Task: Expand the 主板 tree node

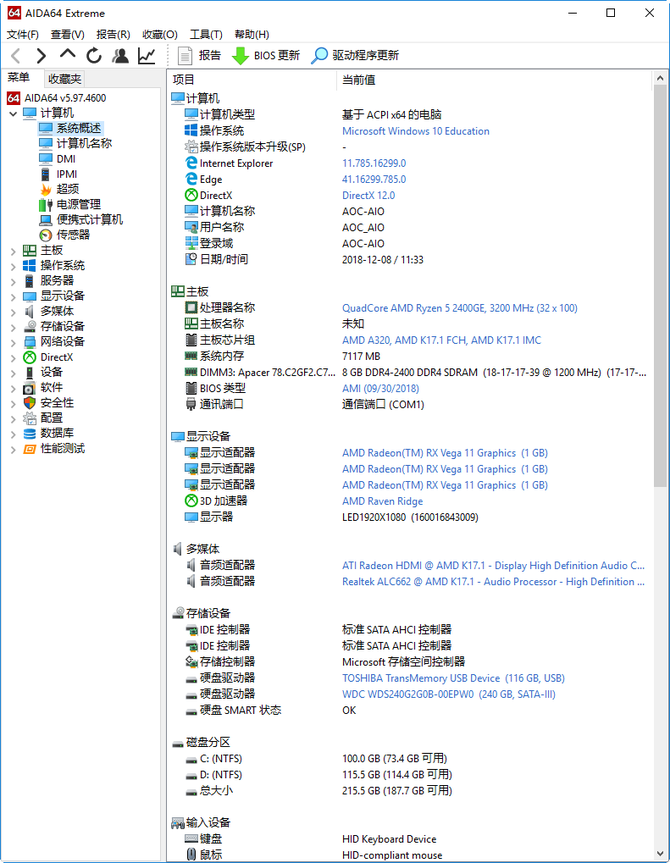Action: coord(13,251)
